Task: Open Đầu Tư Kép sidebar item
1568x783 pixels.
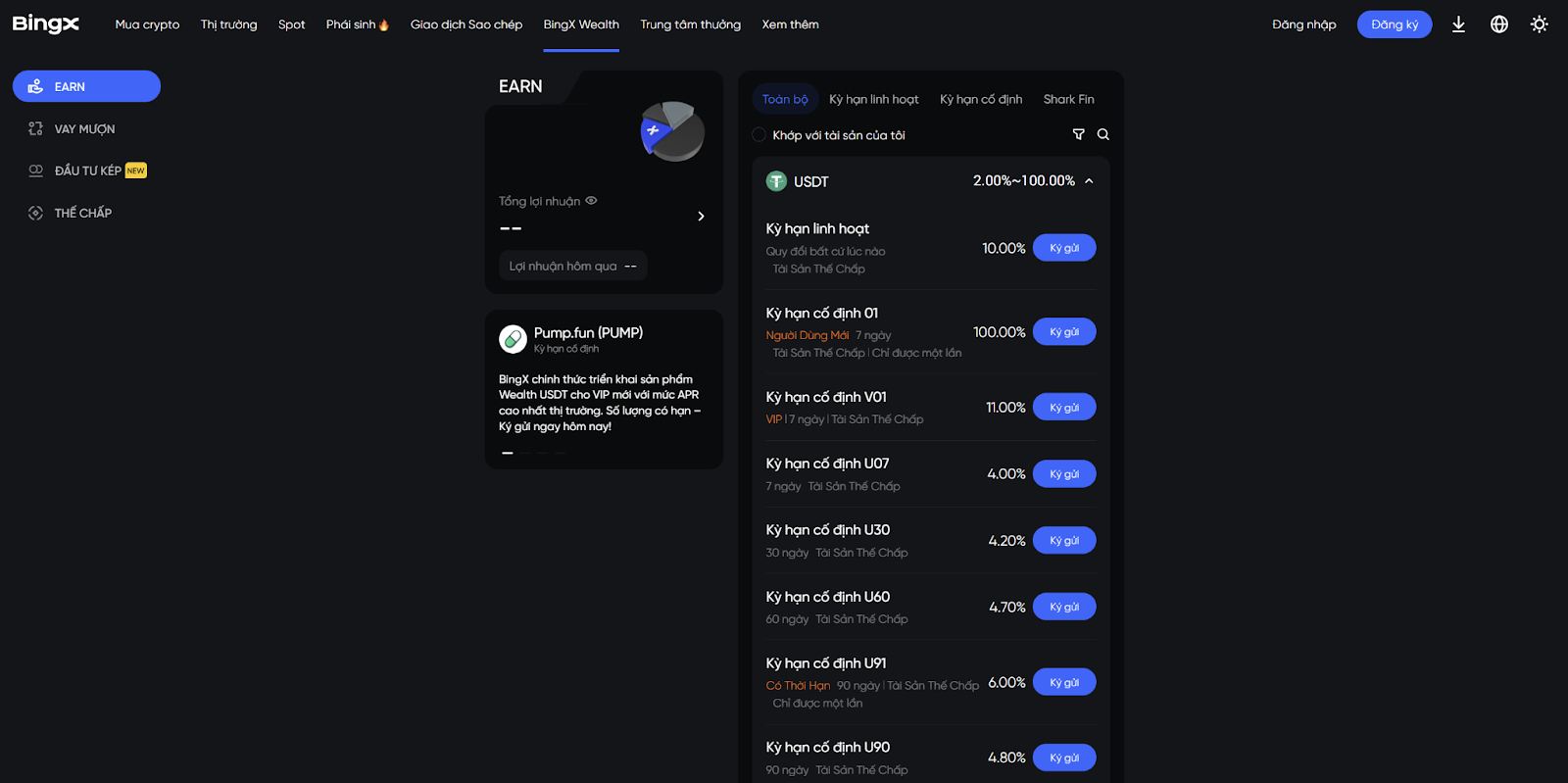Action: pyautogui.click(x=86, y=171)
